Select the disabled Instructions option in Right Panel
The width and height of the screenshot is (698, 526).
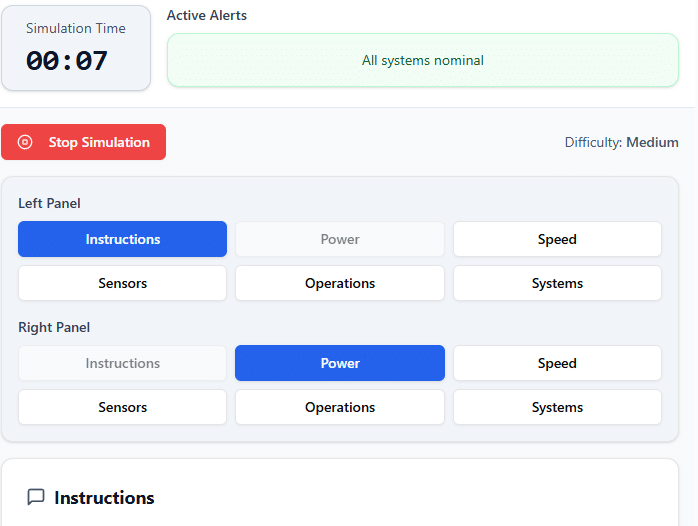click(122, 363)
